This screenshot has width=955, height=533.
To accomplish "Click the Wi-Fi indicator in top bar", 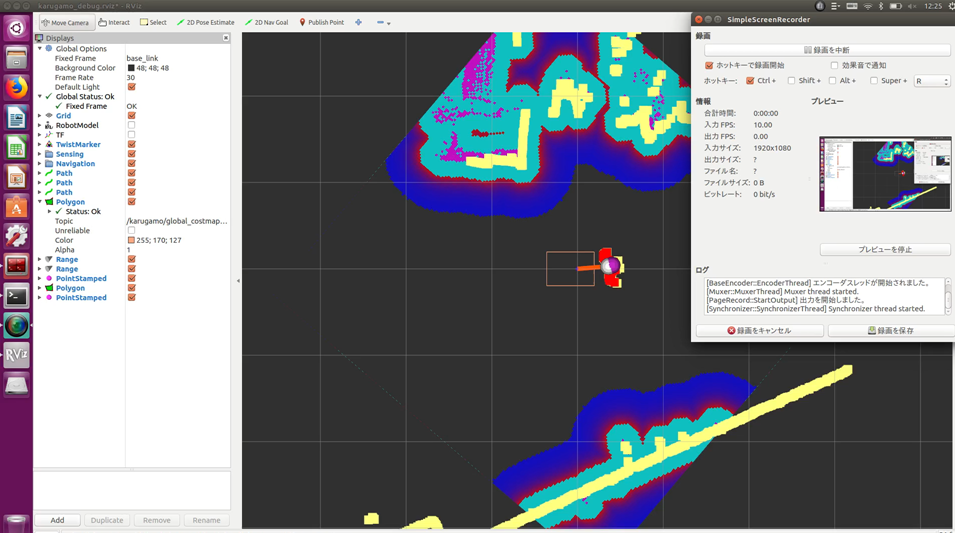I will click(x=867, y=6).
